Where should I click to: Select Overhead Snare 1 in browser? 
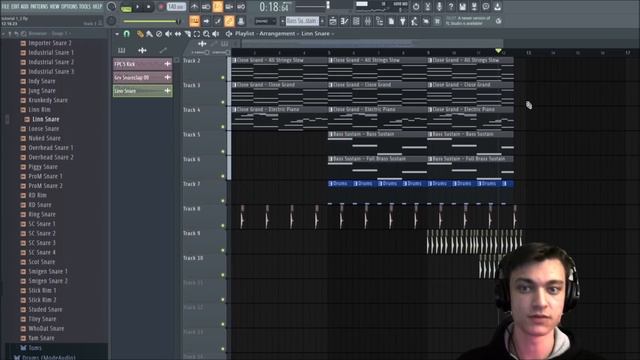pos(51,148)
